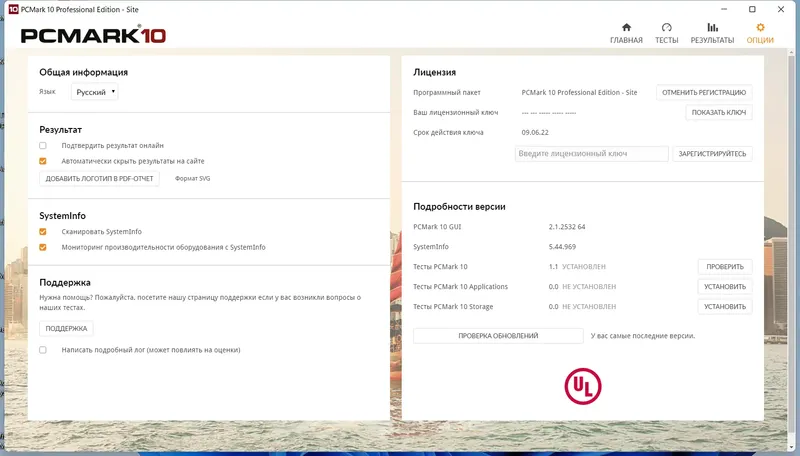Click the Общая информация heading

[x=84, y=72]
